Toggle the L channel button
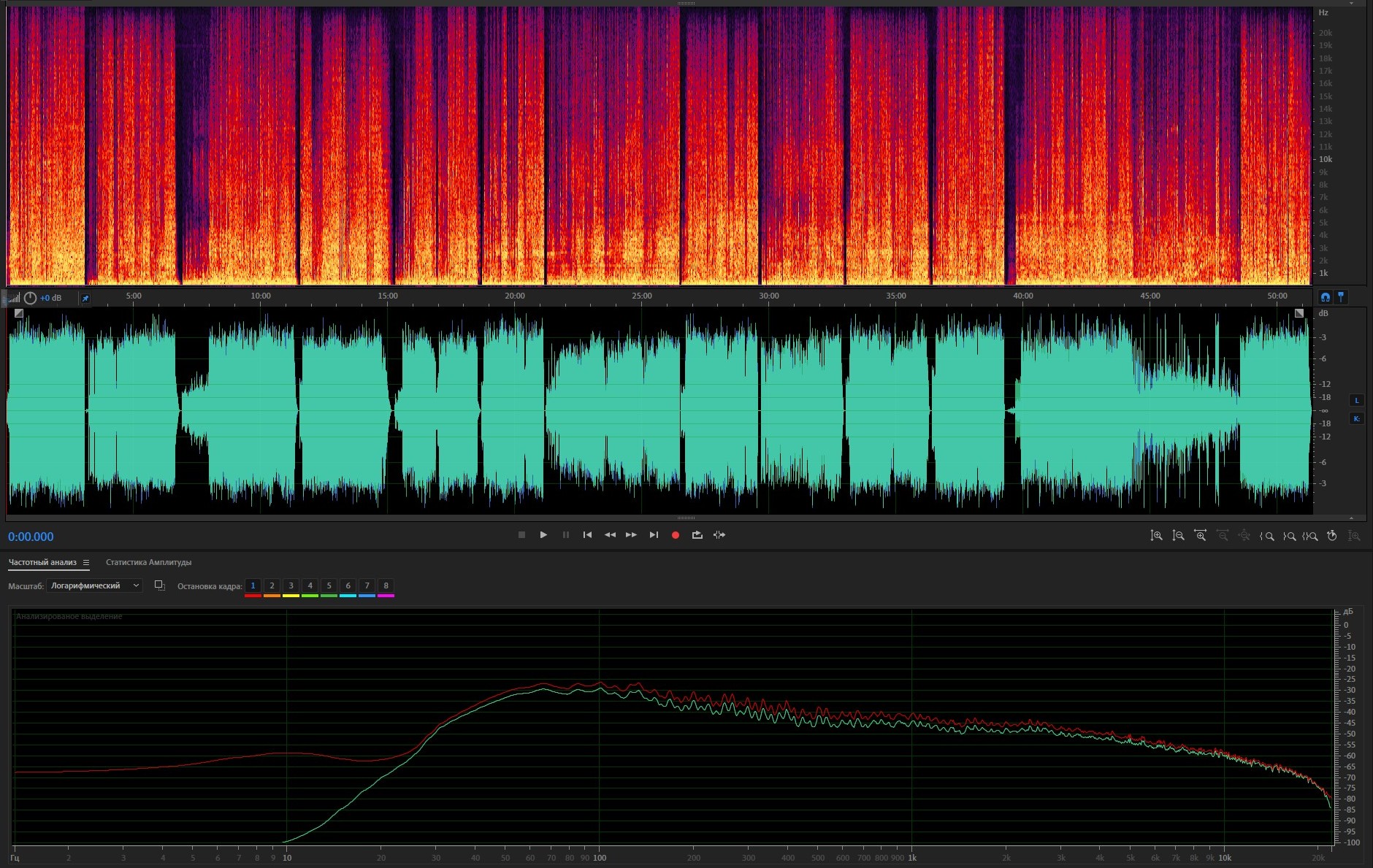 tap(1357, 400)
